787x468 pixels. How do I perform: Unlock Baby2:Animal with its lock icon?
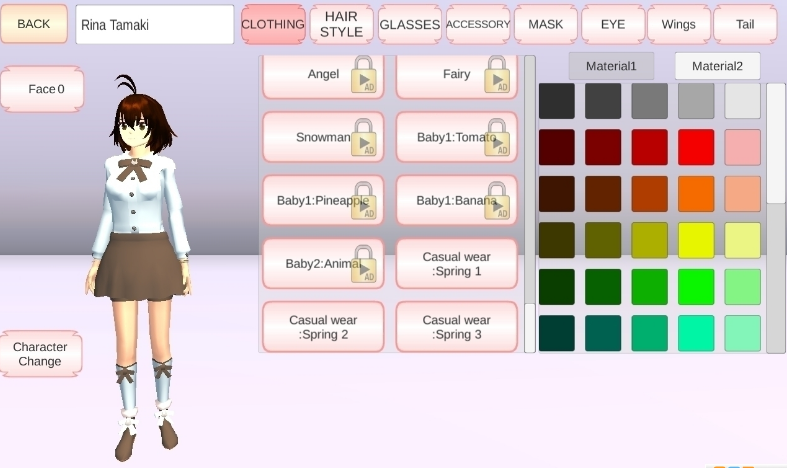363,264
